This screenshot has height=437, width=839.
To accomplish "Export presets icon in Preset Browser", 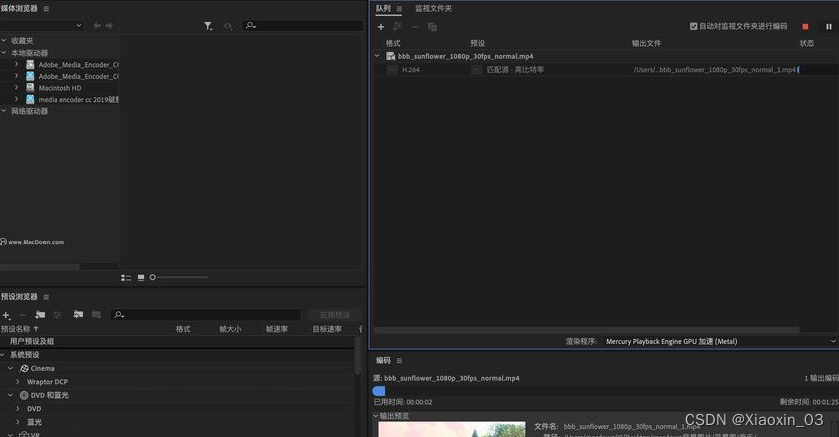I will (96, 315).
